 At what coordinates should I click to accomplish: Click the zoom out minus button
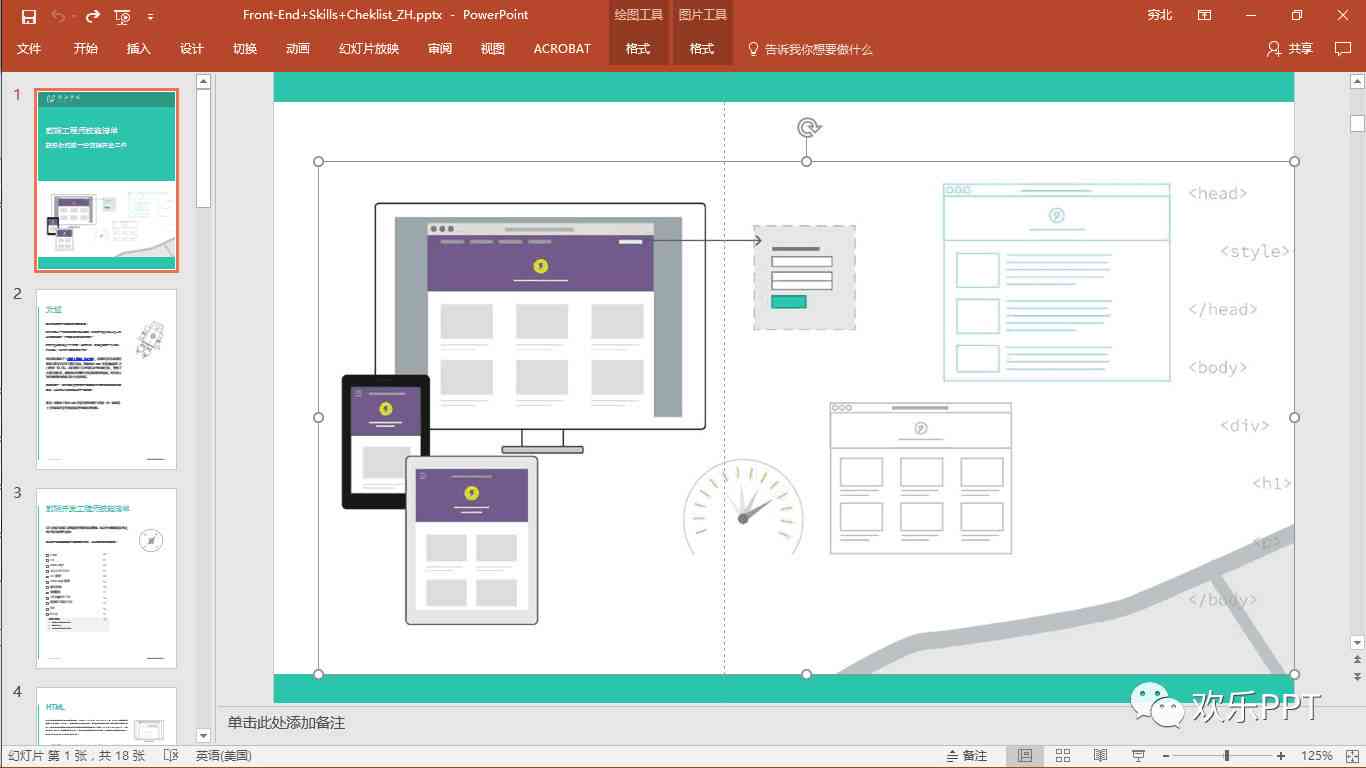pos(1165,756)
